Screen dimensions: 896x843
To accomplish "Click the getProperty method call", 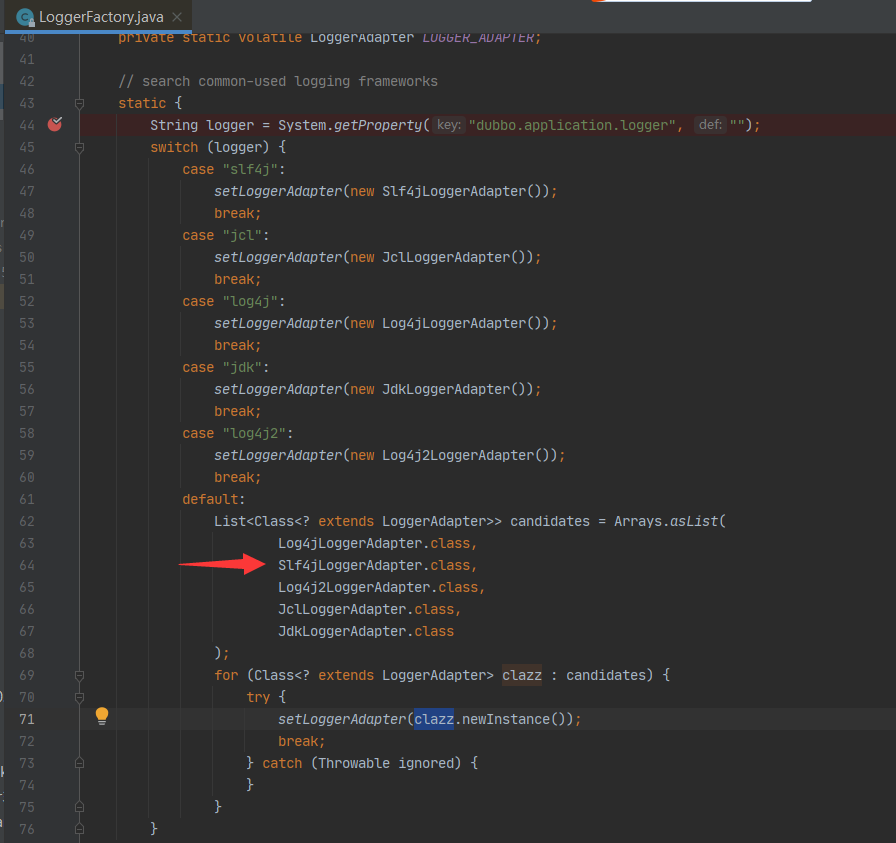I will click(x=378, y=125).
